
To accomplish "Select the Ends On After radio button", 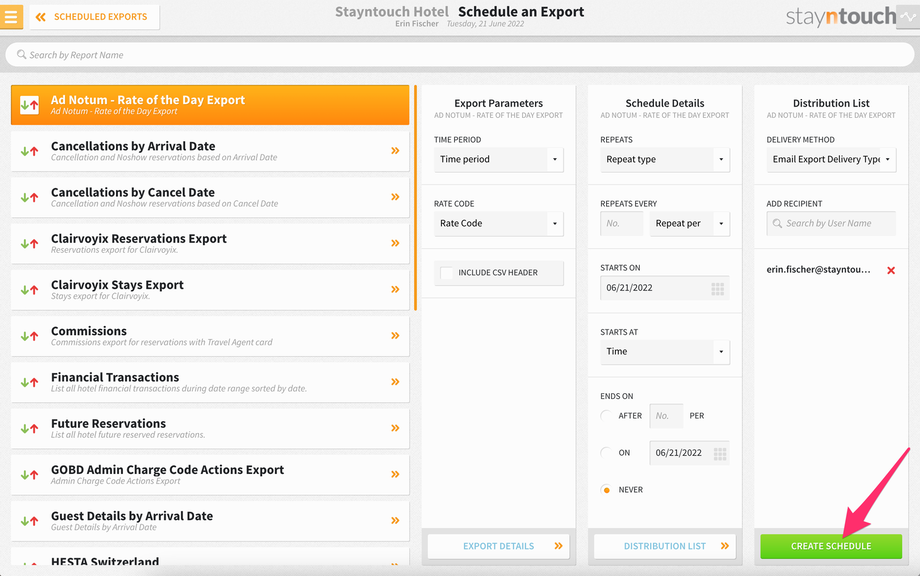I will [606, 416].
